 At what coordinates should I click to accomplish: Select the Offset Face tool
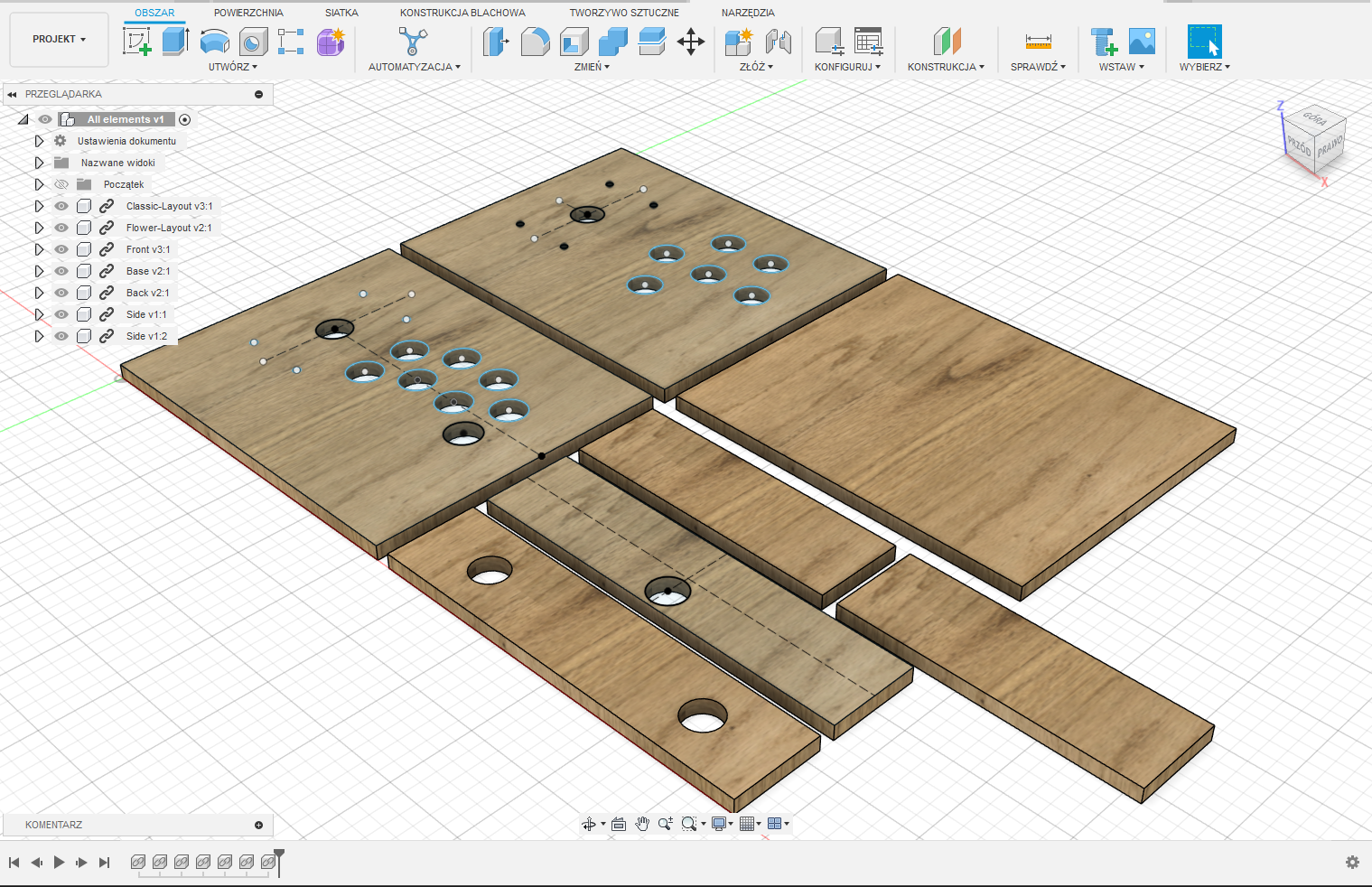[x=651, y=41]
